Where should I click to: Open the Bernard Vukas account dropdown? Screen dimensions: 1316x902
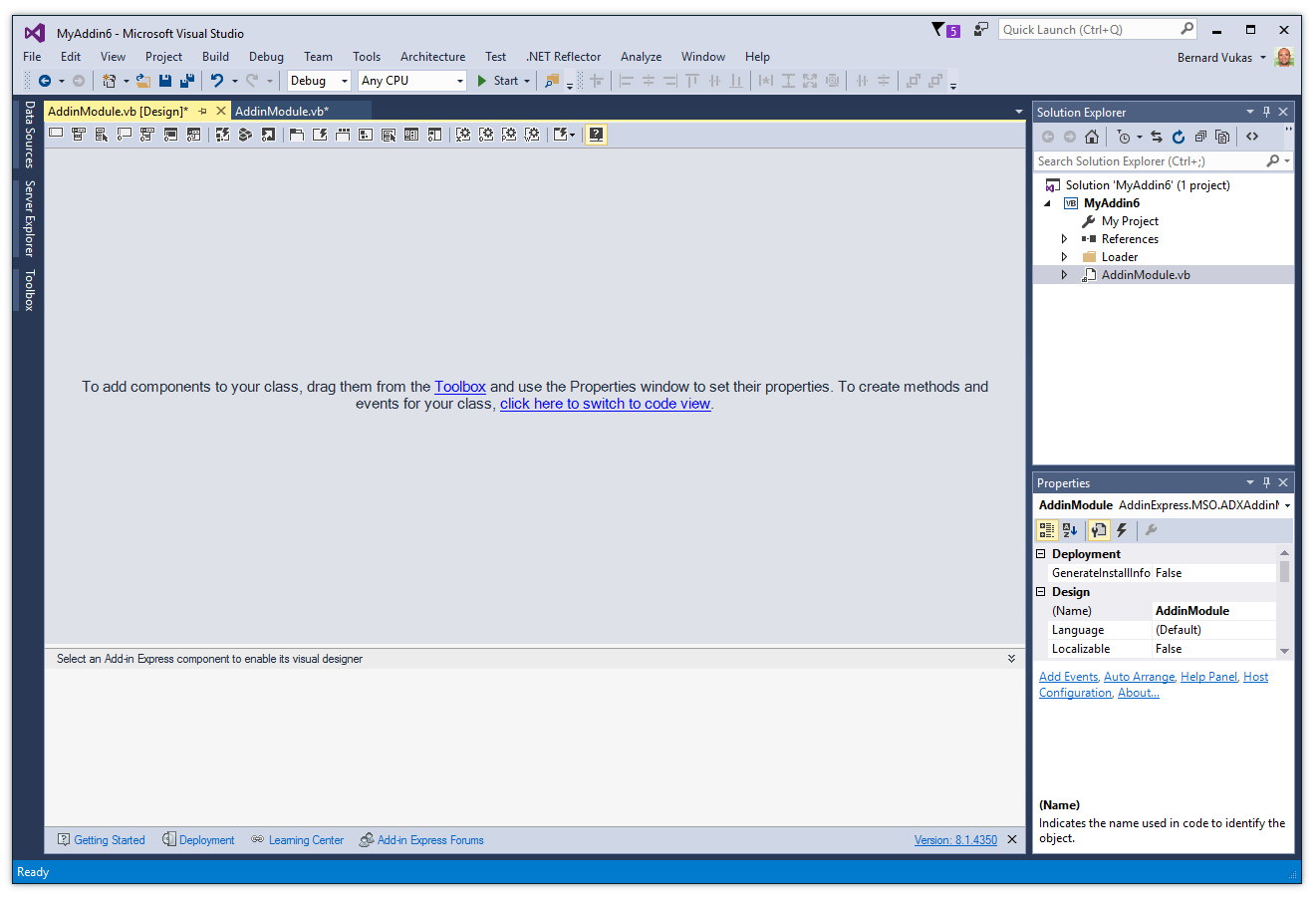(x=1263, y=57)
